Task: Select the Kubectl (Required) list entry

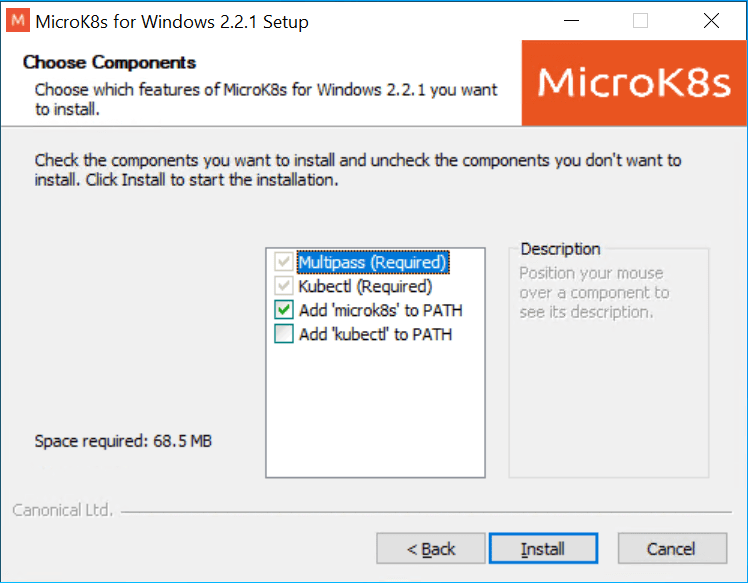Action: pos(365,286)
